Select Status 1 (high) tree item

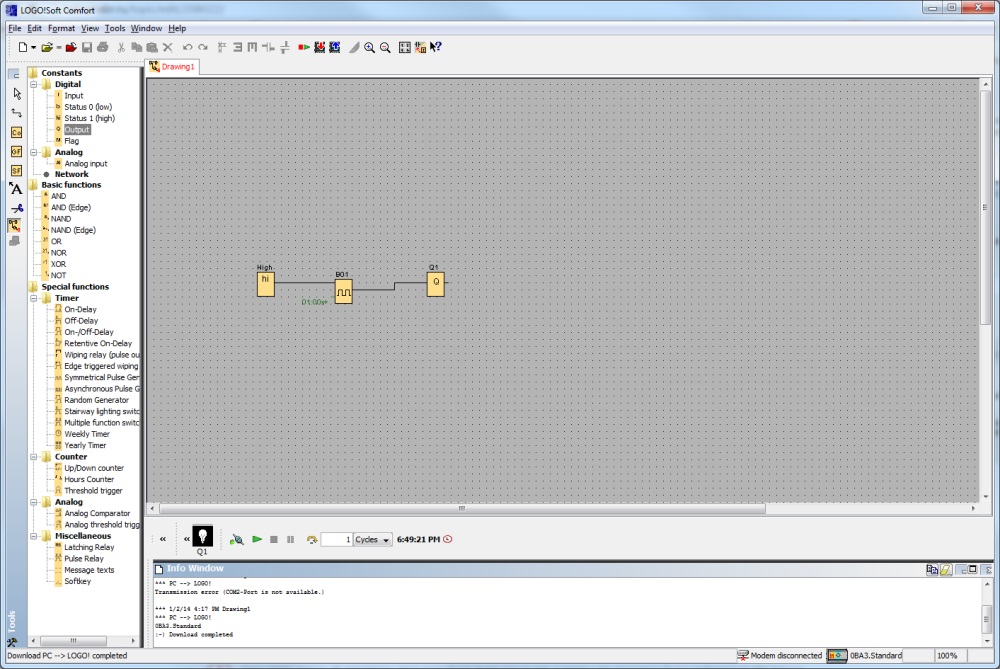click(x=89, y=118)
